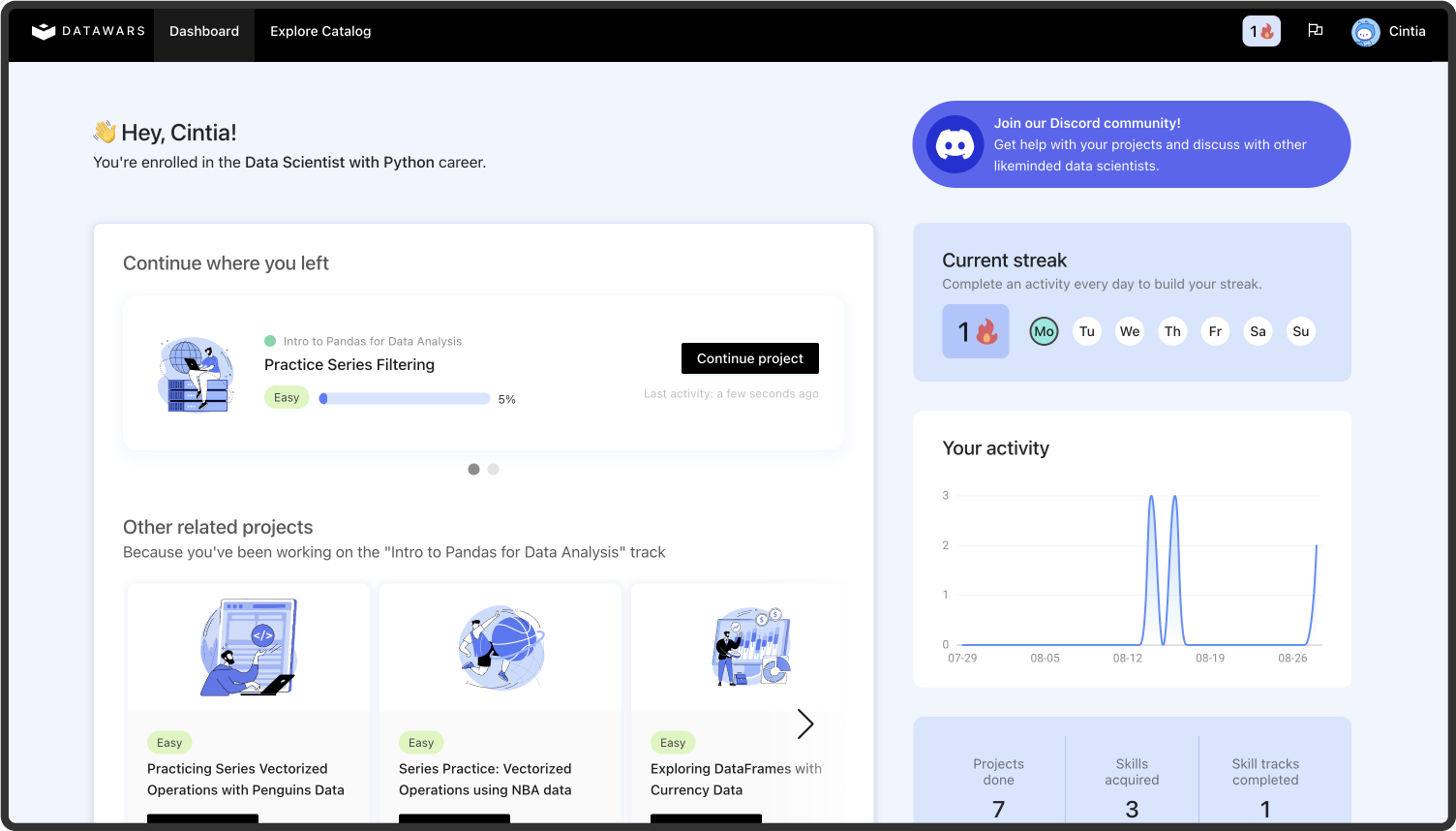Select the Sunday circle in Current streak
Image resolution: width=1456 pixels, height=831 pixels.
[x=1300, y=330]
